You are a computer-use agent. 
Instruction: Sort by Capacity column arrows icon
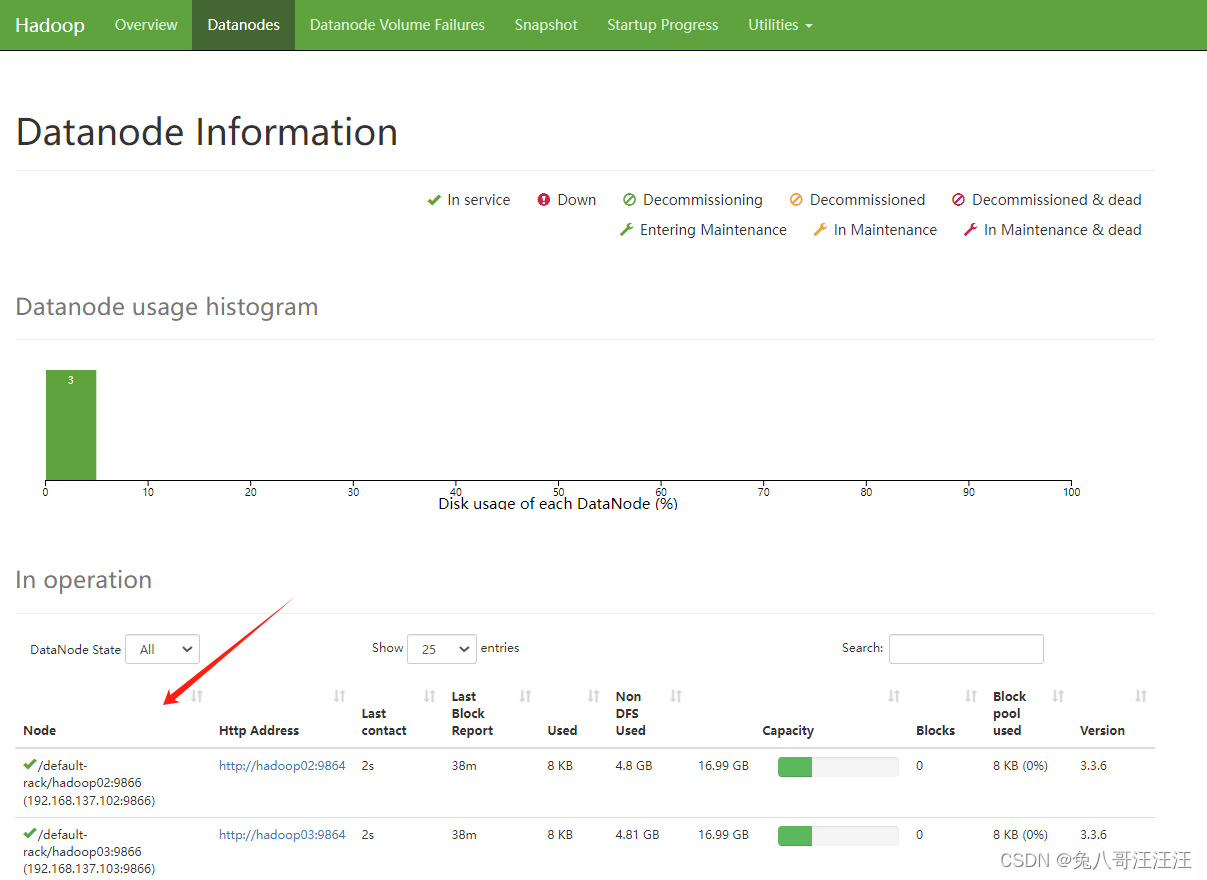point(894,696)
